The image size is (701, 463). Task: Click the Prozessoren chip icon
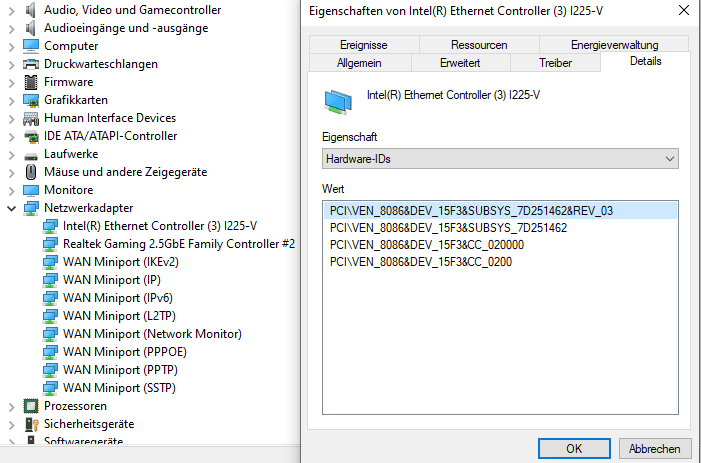tap(31, 406)
